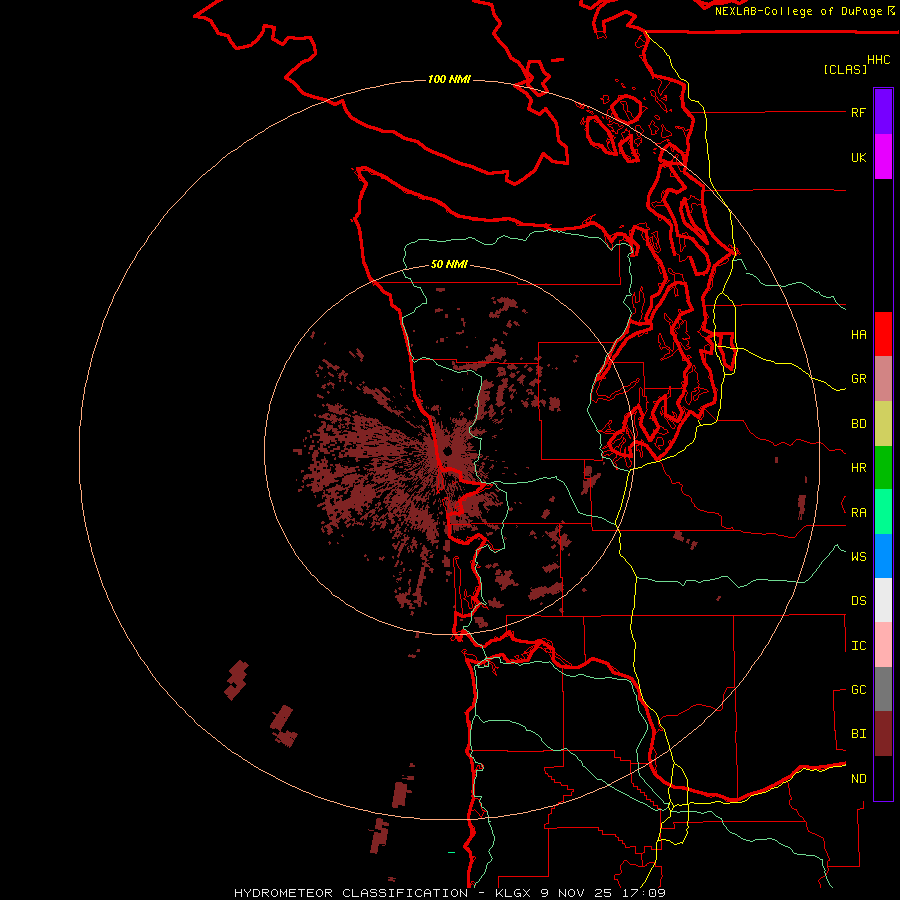Screen dimensions: 900x900
Task: Click the "HHC" product code text
Action: (878, 60)
